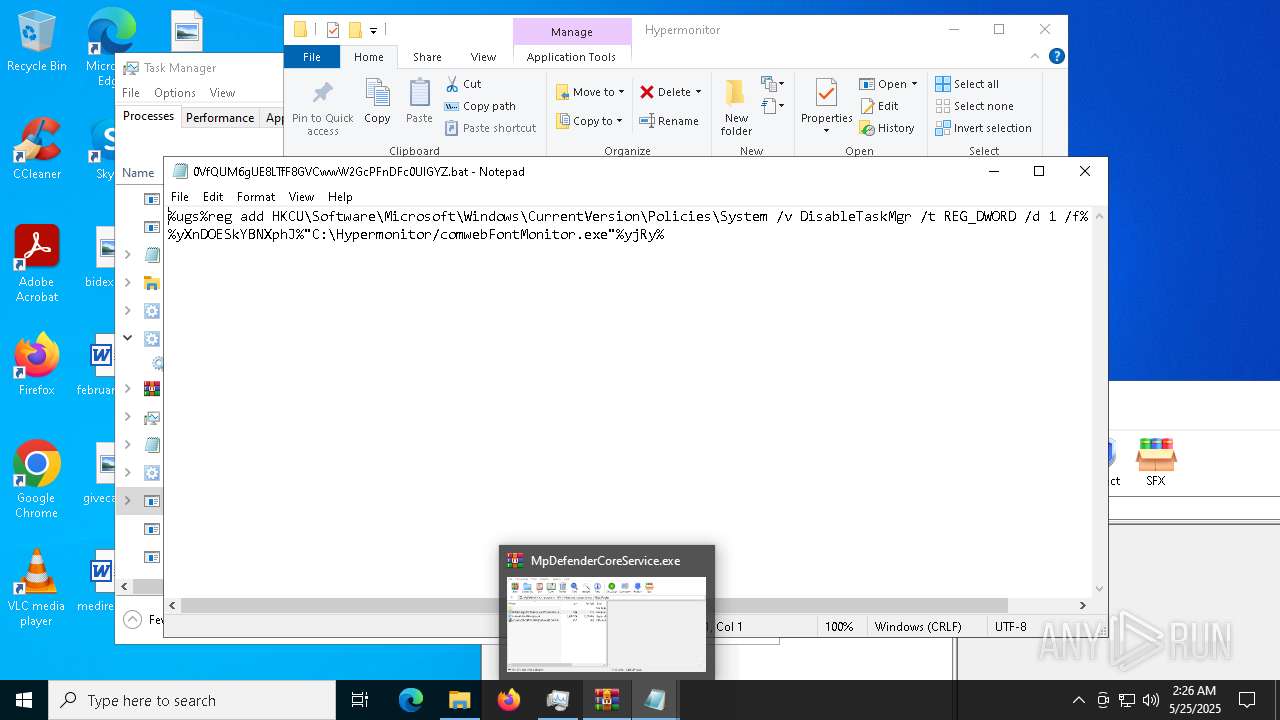Click the Paste icon in Explorer ribbon

419,93
